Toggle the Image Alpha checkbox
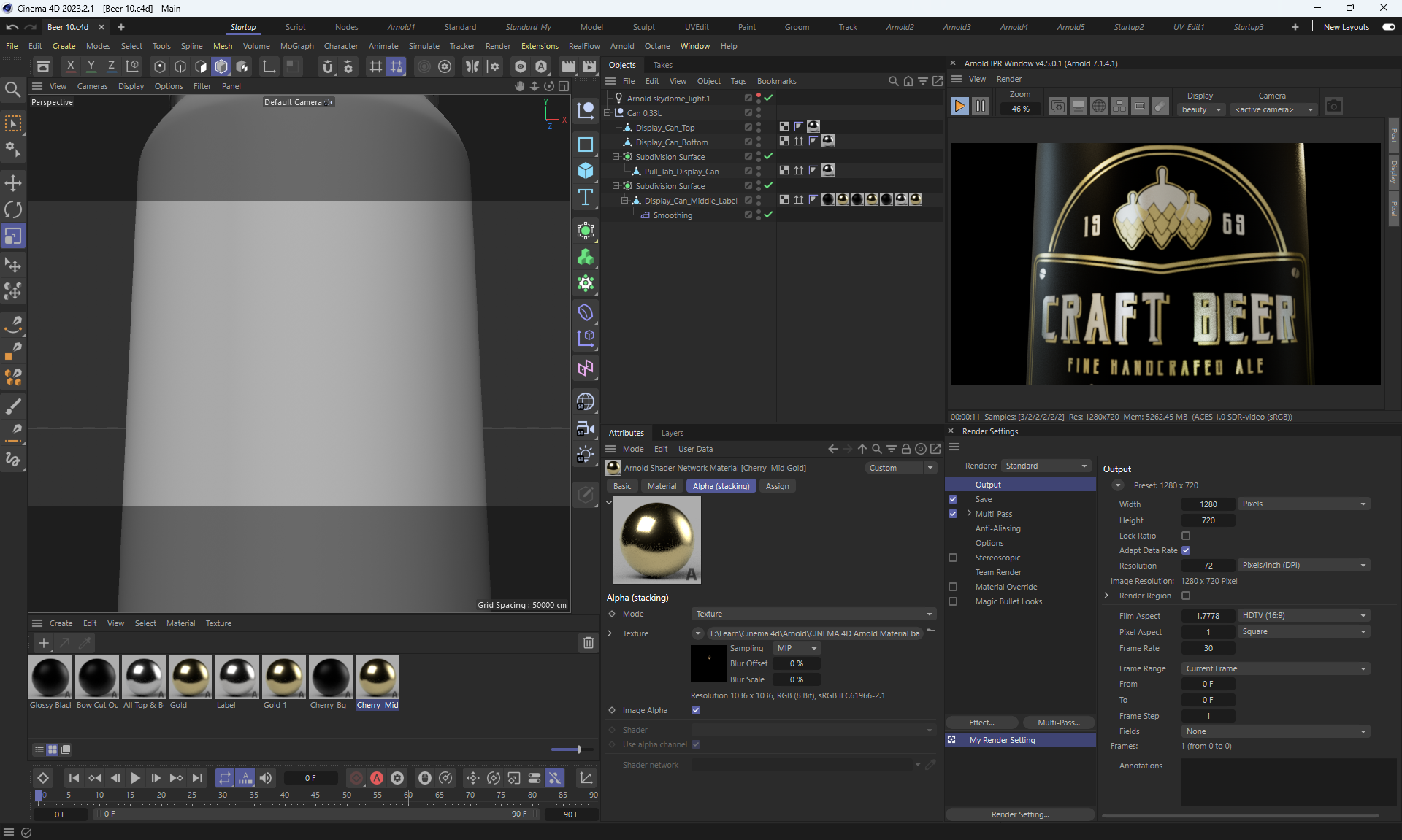Screen dimensions: 1402x840 (696, 710)
